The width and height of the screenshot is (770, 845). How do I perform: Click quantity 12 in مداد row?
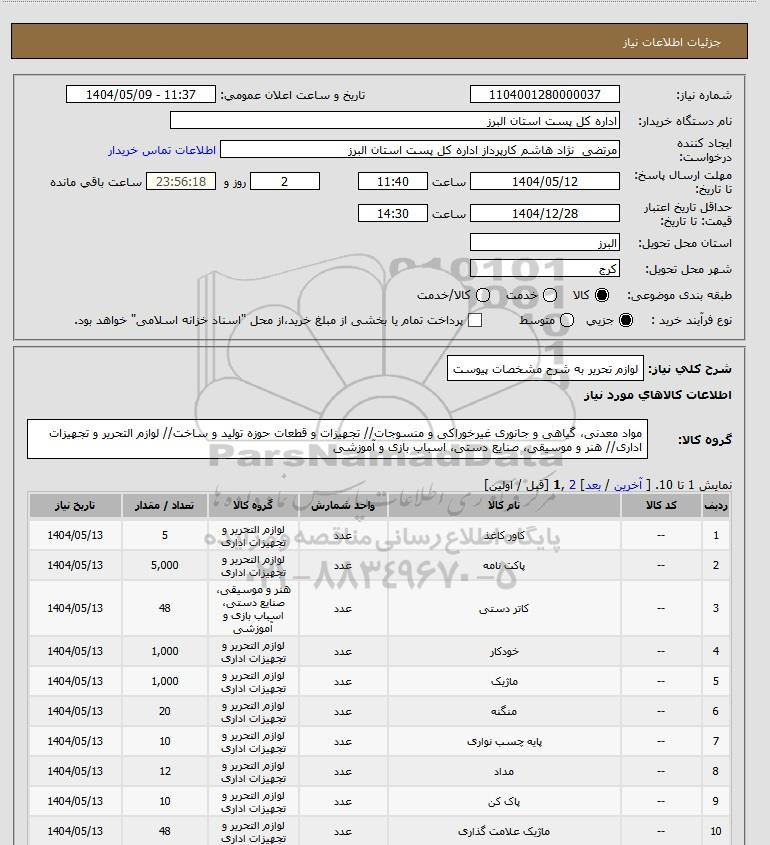(x=165, y=772)
